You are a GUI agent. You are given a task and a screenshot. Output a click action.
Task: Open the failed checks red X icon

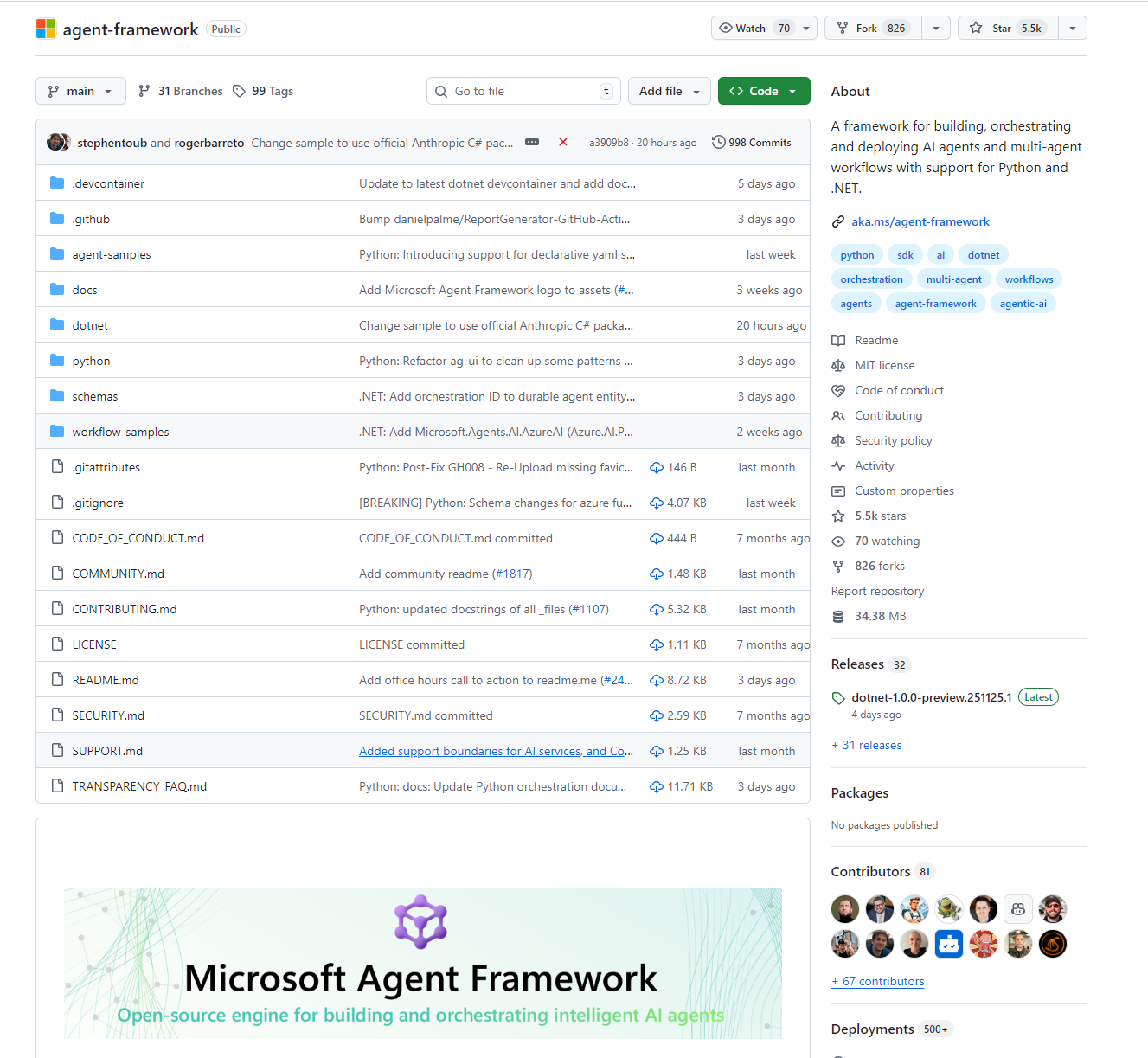(563, 142)
